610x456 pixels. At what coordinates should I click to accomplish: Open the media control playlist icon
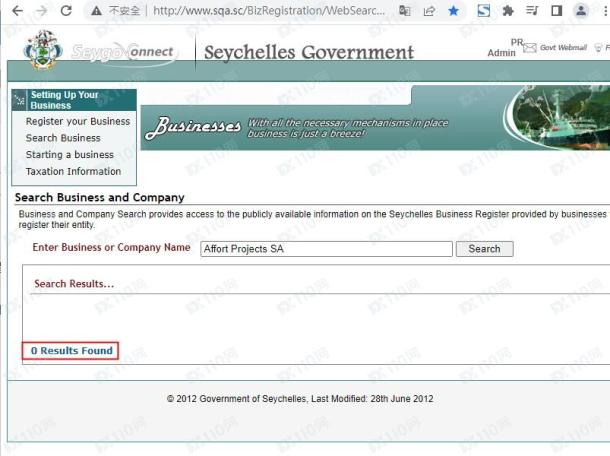pos(532,11)
